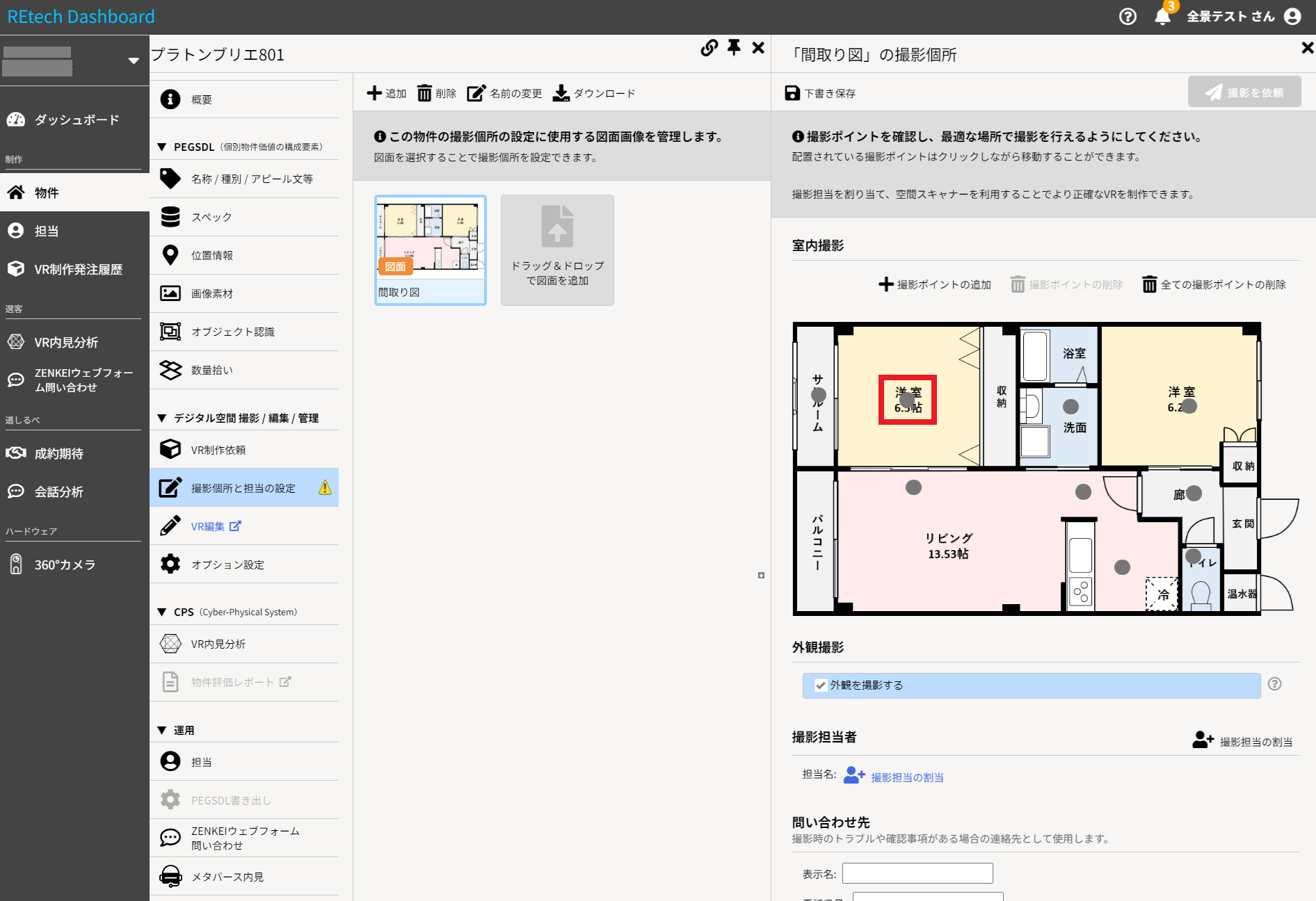Click the rename pencil icon in toolbar
This screenshot has width=1316, height=901.
click(476, 93)
